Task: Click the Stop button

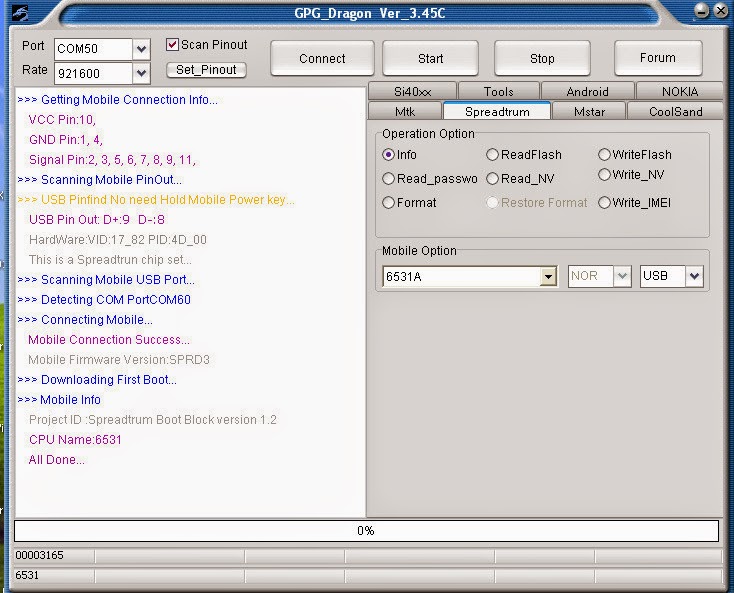Action: pyautogui.click(x=542, y=59)
